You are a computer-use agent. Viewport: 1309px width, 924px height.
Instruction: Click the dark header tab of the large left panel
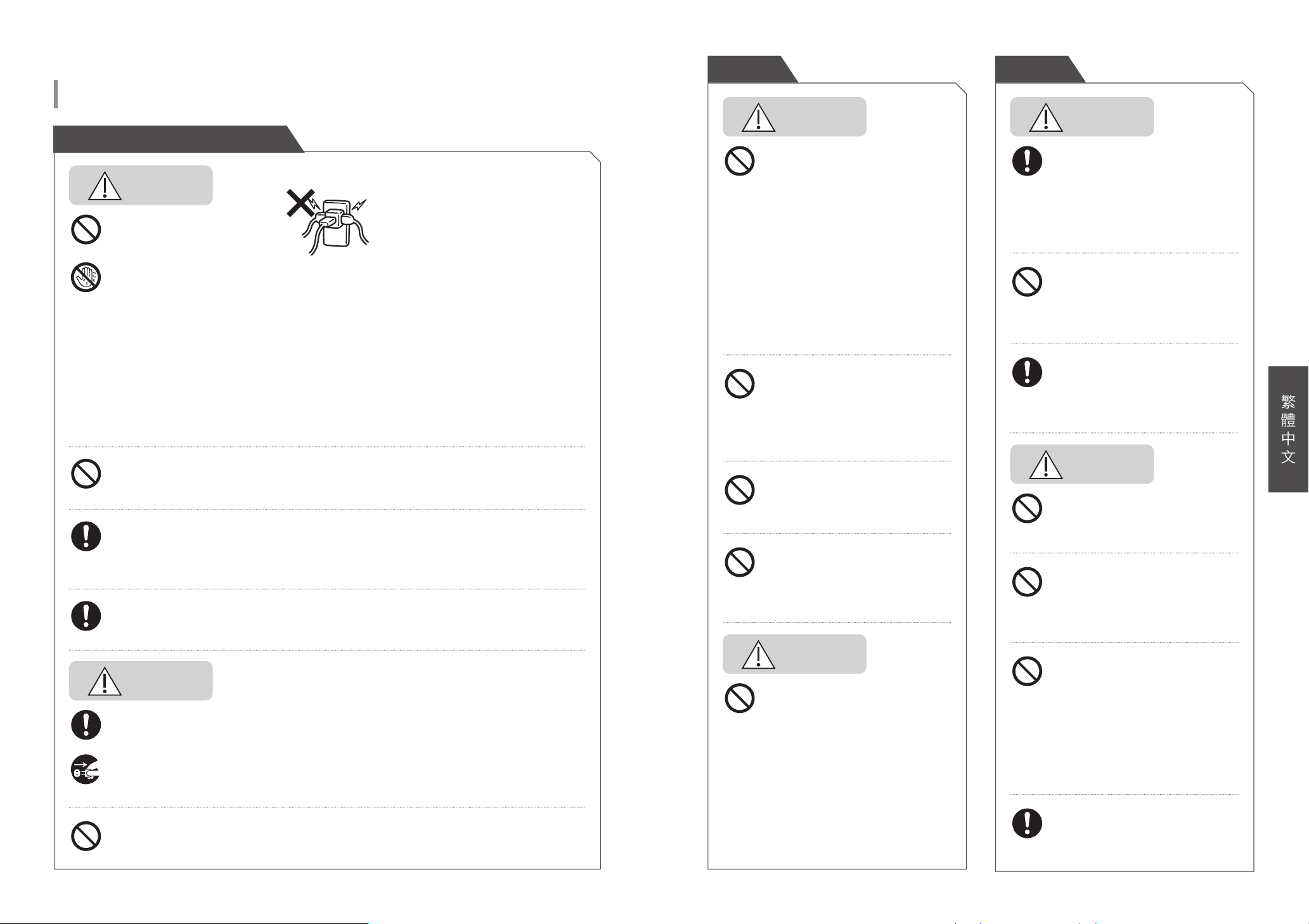coord(177,139)
